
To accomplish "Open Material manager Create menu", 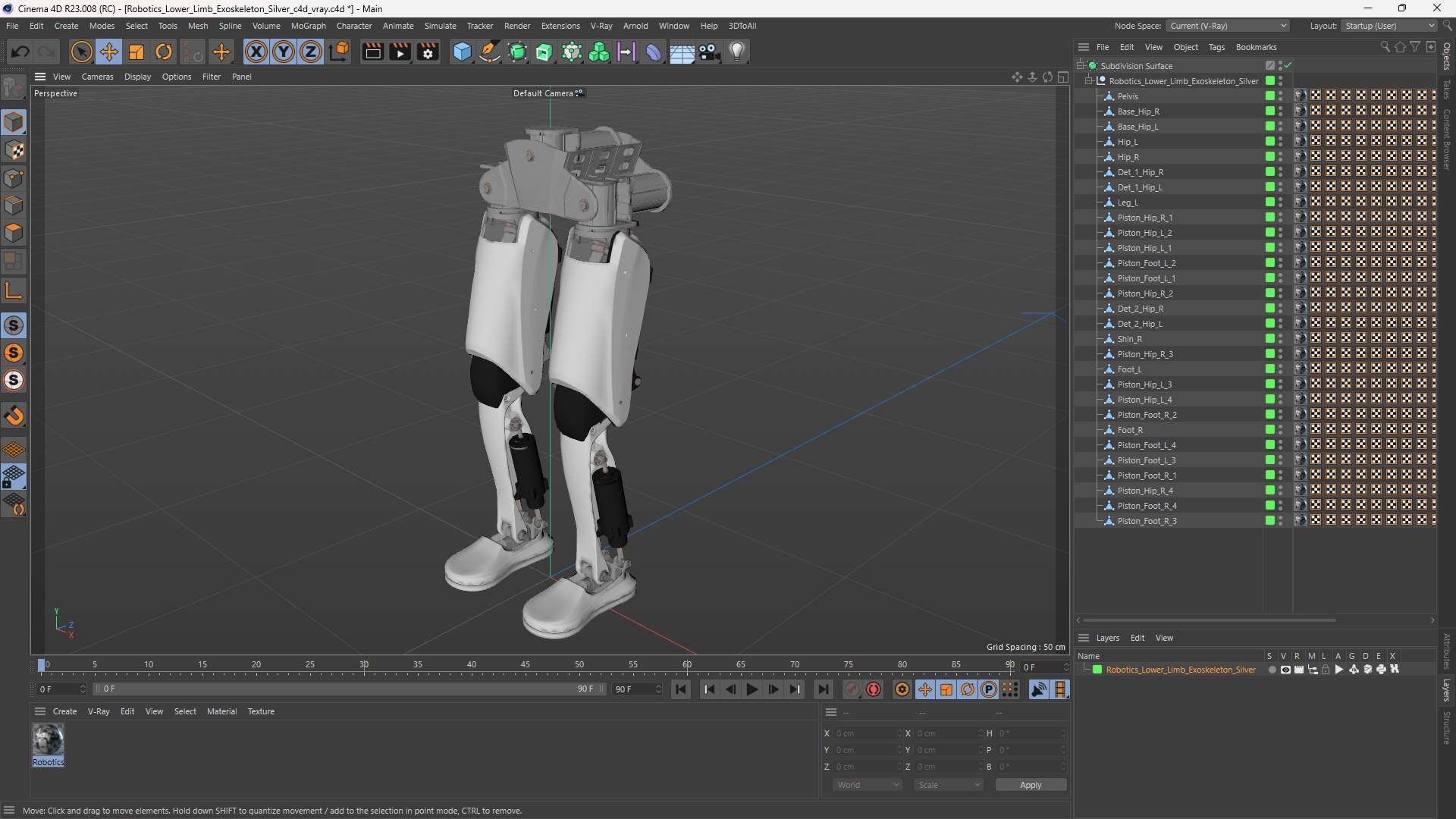I will 64,711.
